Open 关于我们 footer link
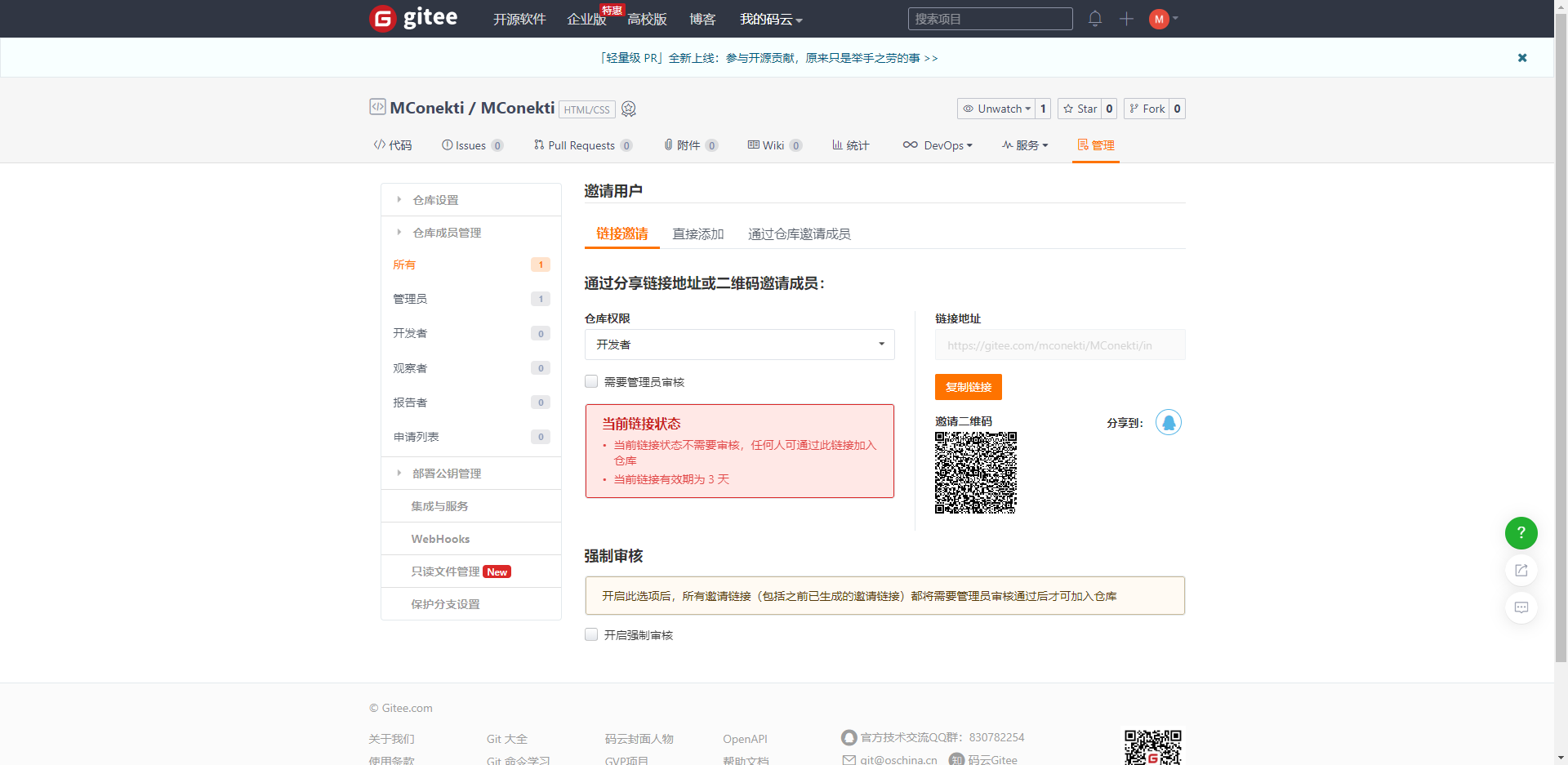Image resolution: width=1568 pixels, height=765 pixels. point(391,739)
